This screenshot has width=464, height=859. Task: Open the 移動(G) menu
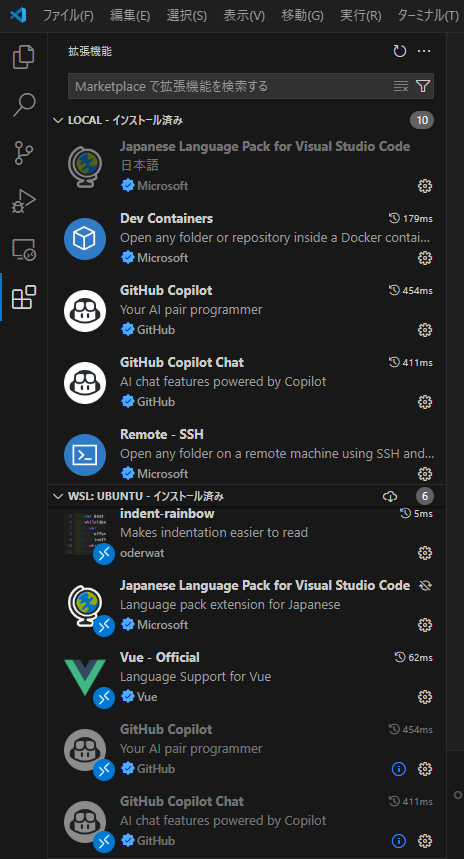tap(302, 15)
